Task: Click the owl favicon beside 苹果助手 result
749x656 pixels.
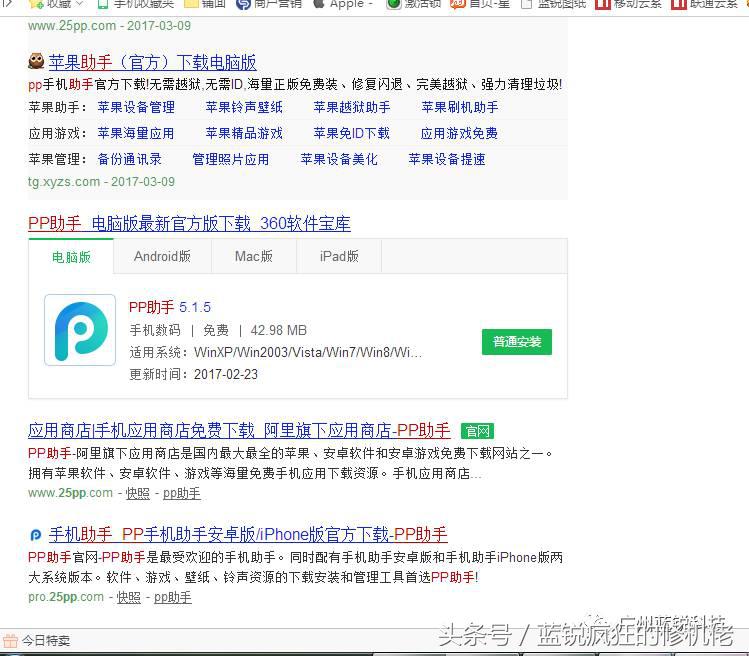Action: point(36,61)
